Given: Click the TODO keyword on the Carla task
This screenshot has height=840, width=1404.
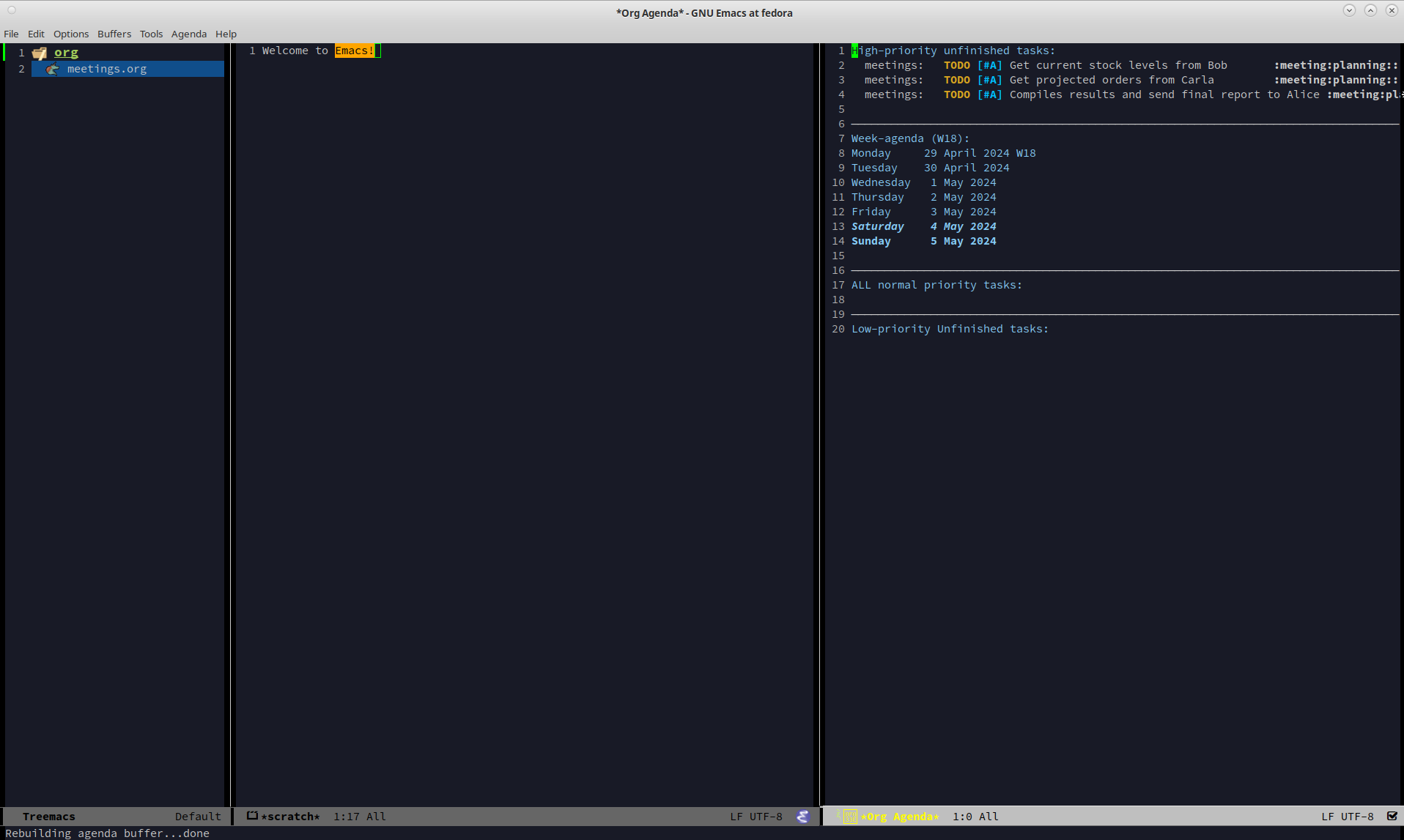Looking at the screenshot, I should pos(956,80).
